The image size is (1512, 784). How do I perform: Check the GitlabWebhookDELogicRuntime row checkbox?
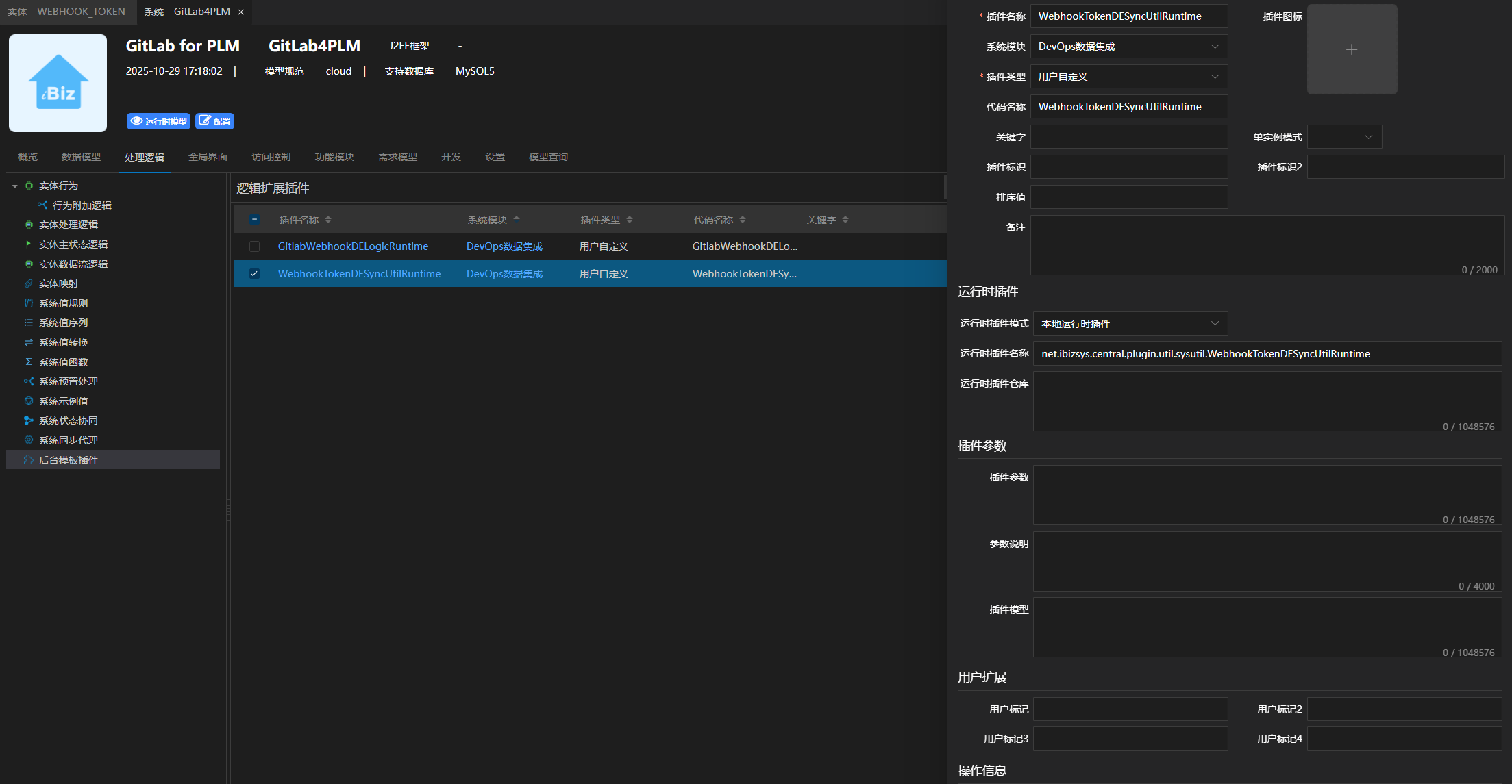(254, 246)
